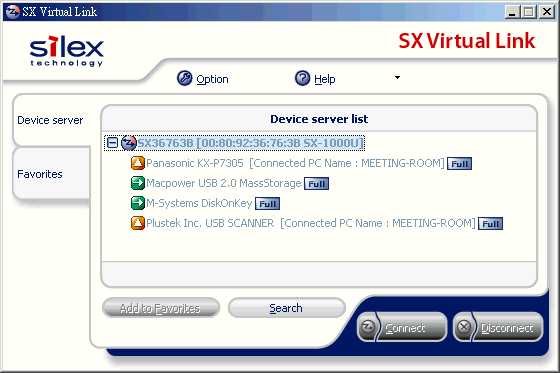
Task: Click the Connect button
Action: pyautogui.click(x=402, y=327)
